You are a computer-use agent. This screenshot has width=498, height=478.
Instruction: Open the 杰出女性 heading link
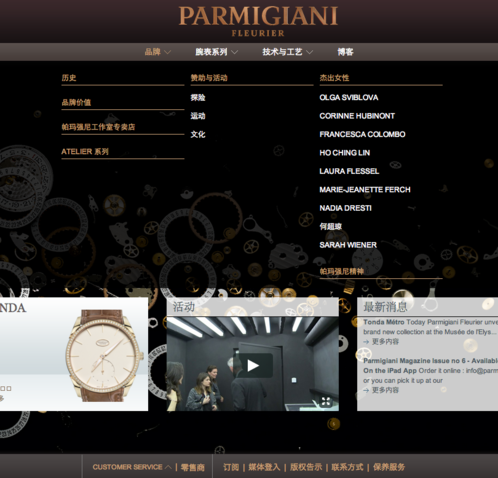[x=334, y=78]
